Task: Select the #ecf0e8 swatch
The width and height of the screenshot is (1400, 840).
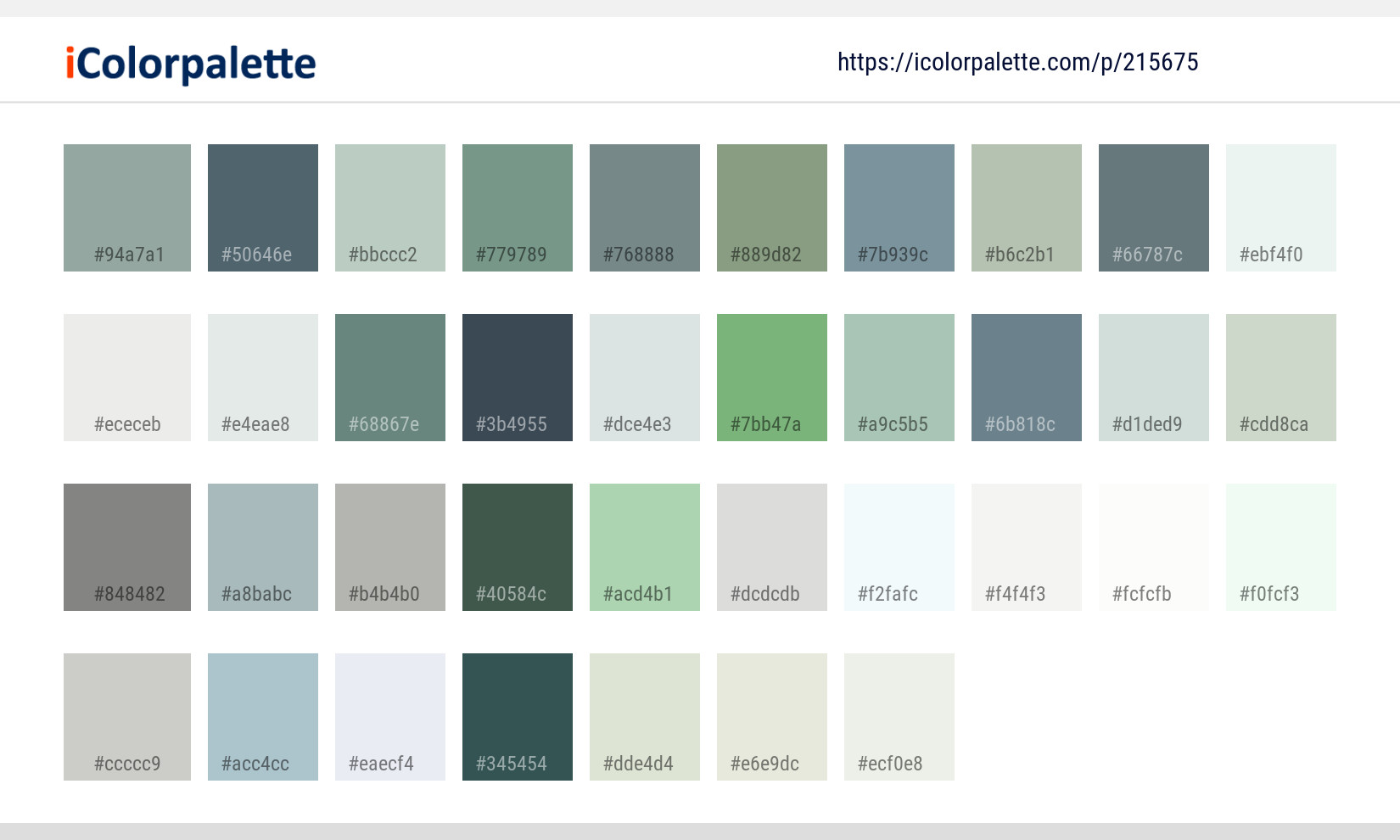Action: click(x=899, y=716)
